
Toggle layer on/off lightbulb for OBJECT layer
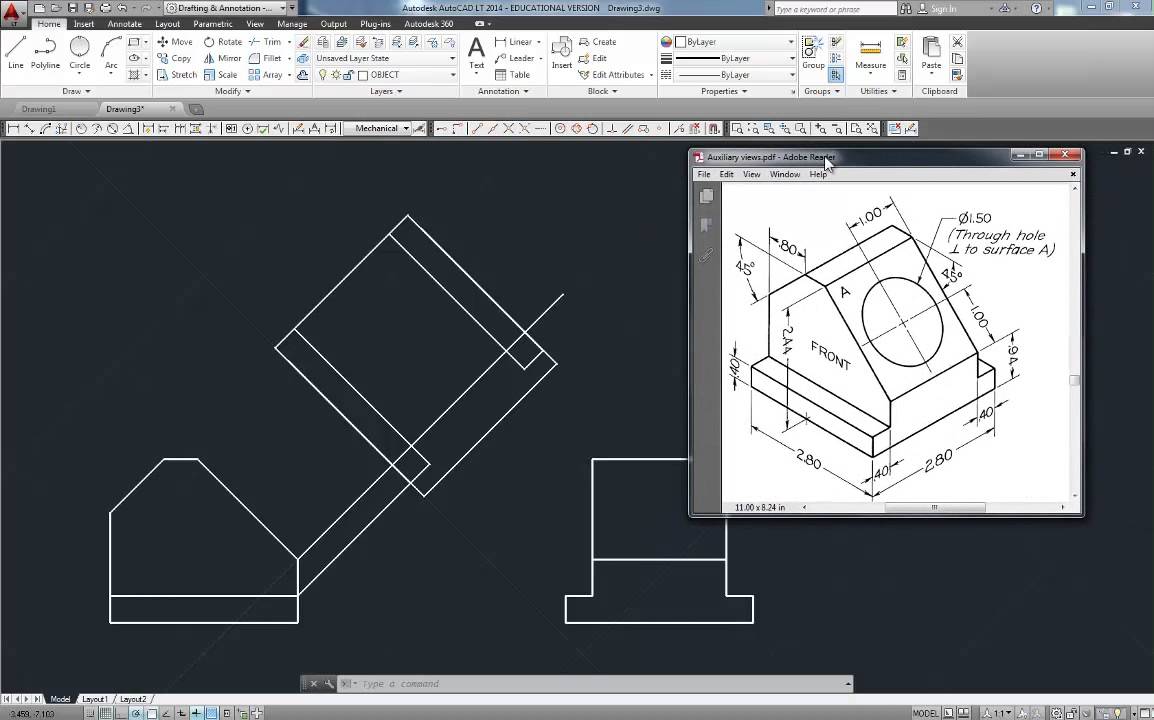(x=322, y=75)
